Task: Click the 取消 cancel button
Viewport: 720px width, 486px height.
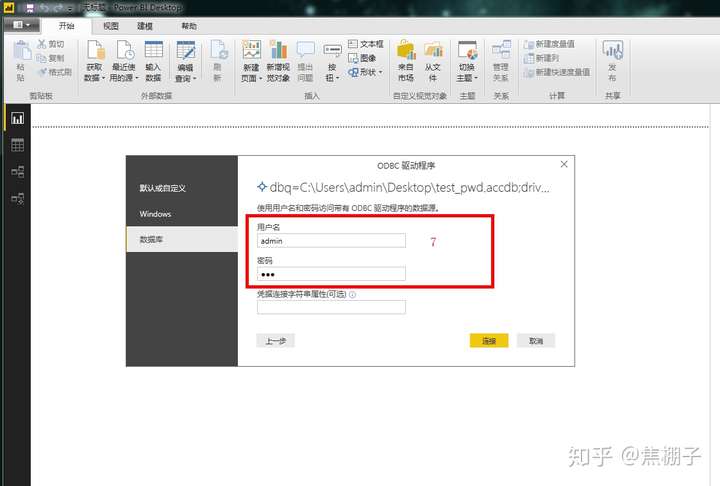Action: (x=536, y=341)
